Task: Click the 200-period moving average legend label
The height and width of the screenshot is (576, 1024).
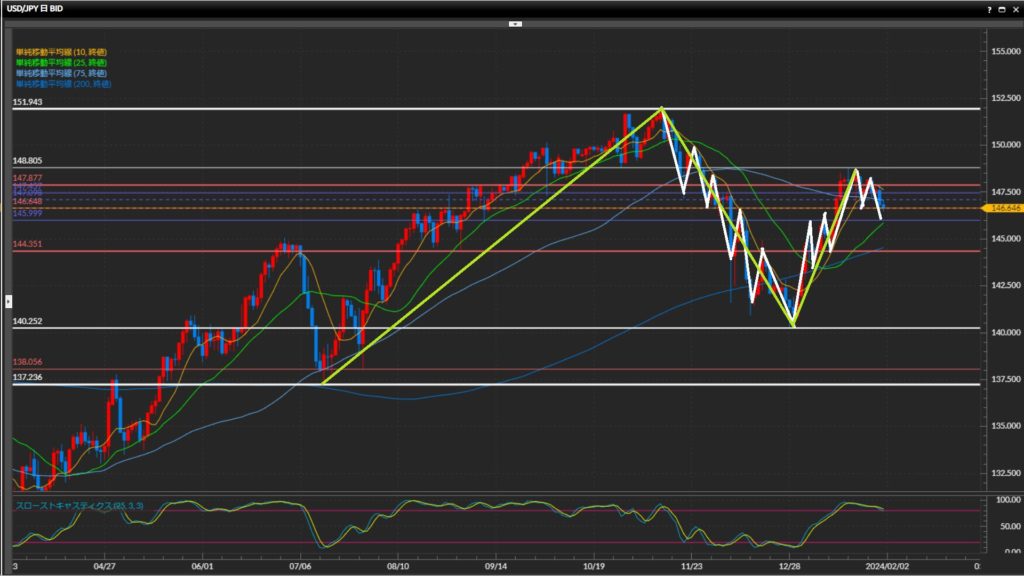Action: 63,84
